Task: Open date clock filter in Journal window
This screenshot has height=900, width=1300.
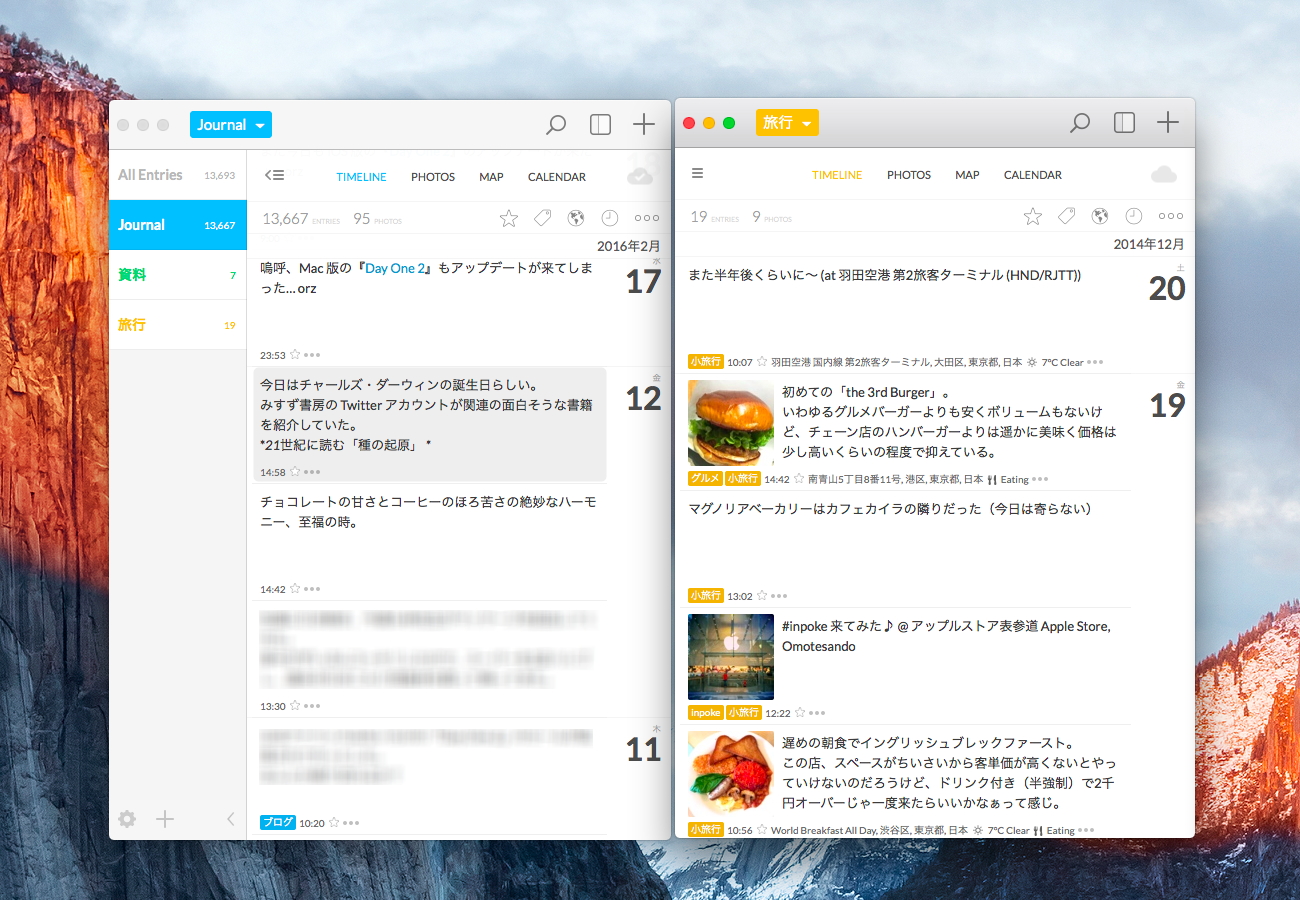Action: click(x=609, y=218)
